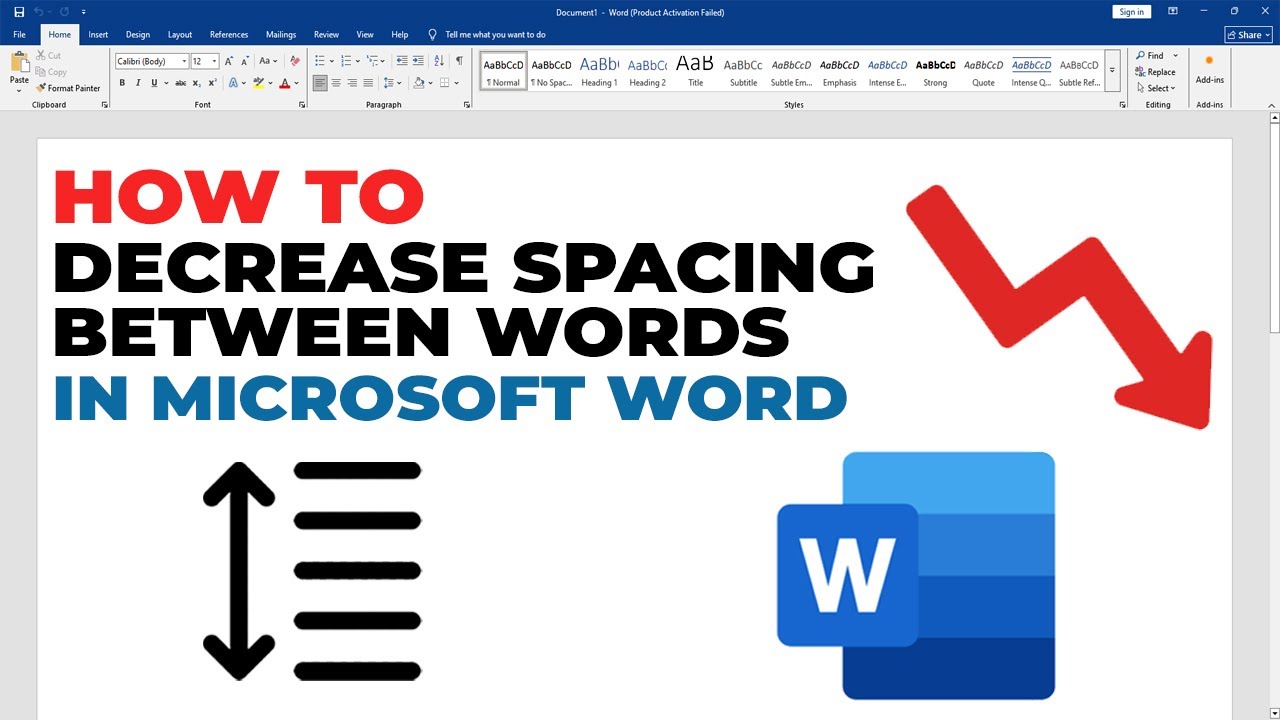Toggle Align Left paragraph alignment
This screenshot has width=1280, height=720.
[320, 83]
